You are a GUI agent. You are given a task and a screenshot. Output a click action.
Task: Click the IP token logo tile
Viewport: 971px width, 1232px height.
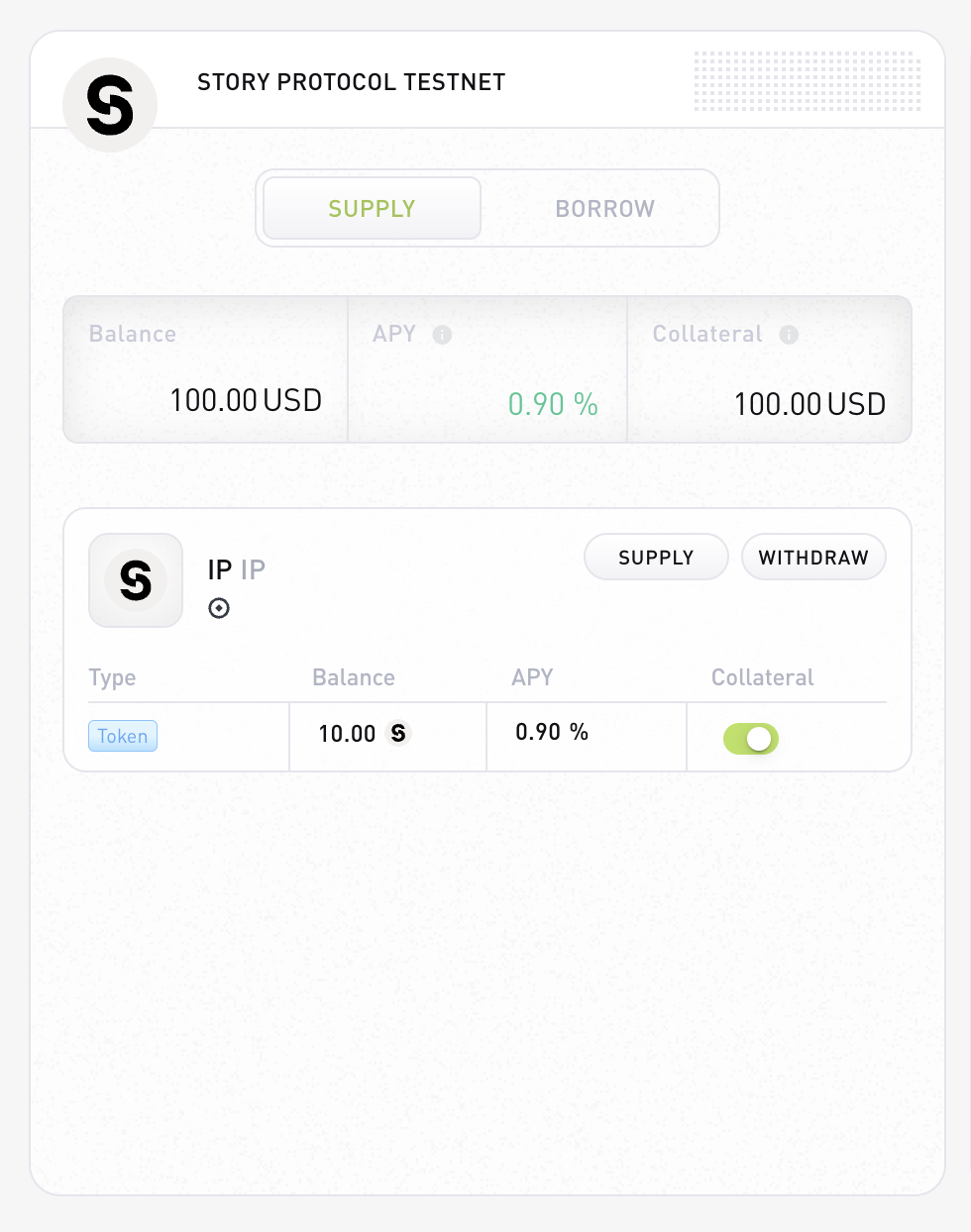[136, 580]
